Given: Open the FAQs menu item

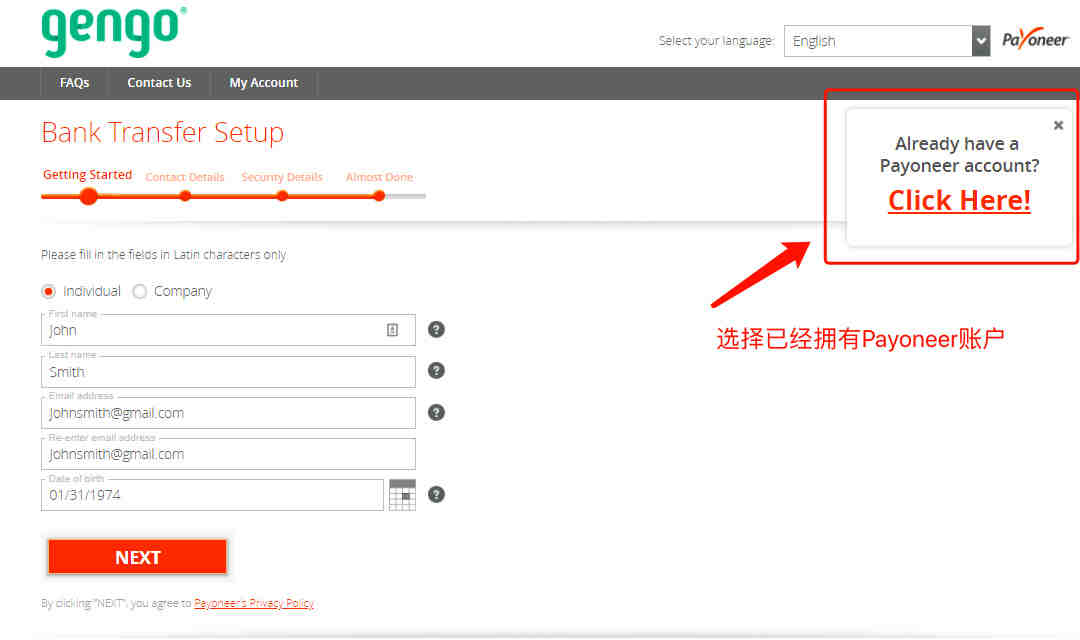Looking at the screenshot, I should click(74, 83).
